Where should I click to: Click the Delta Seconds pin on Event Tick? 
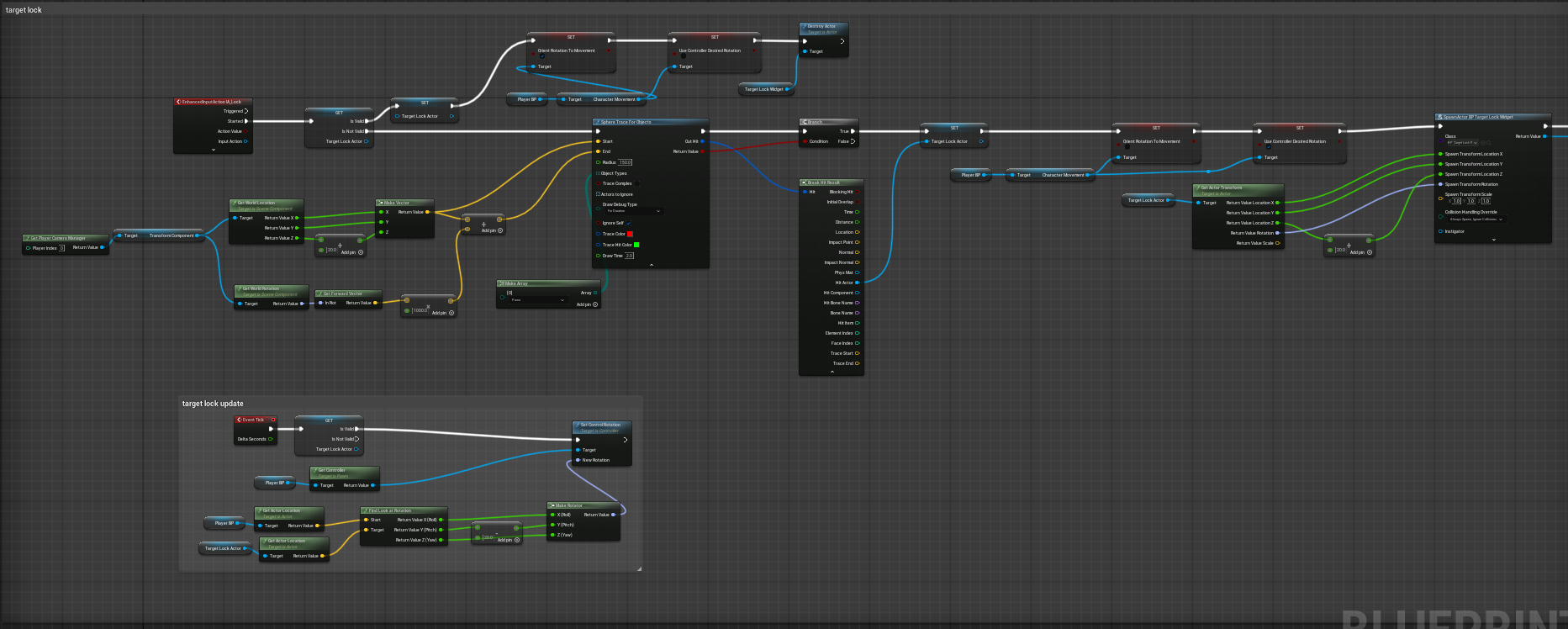tap(271, 439)
